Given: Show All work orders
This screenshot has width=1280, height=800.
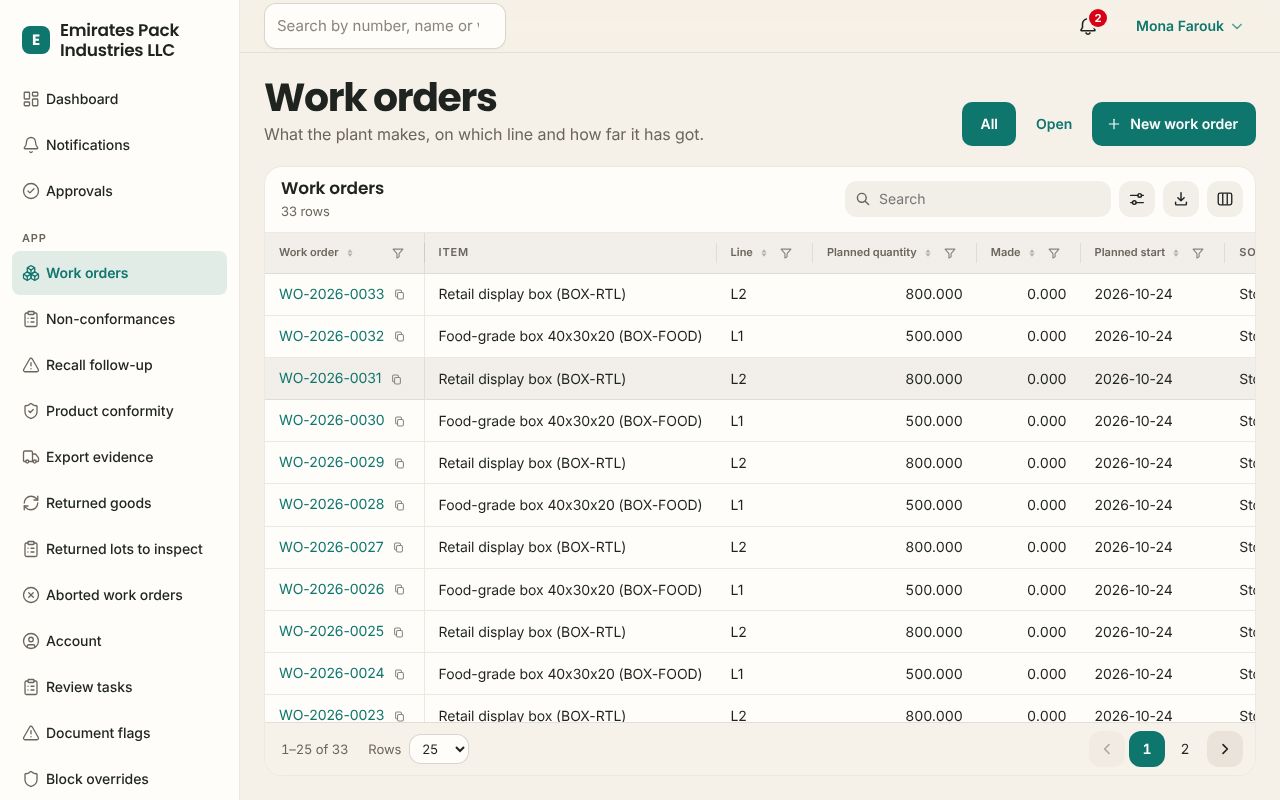Looking at the screenshot, I should tap(989, 124).
